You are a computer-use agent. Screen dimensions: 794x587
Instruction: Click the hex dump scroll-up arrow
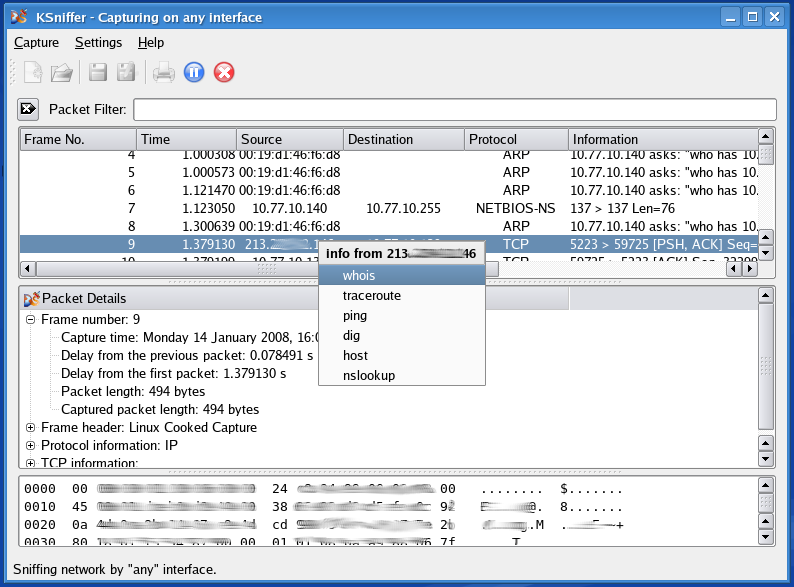tap(766, 485)
